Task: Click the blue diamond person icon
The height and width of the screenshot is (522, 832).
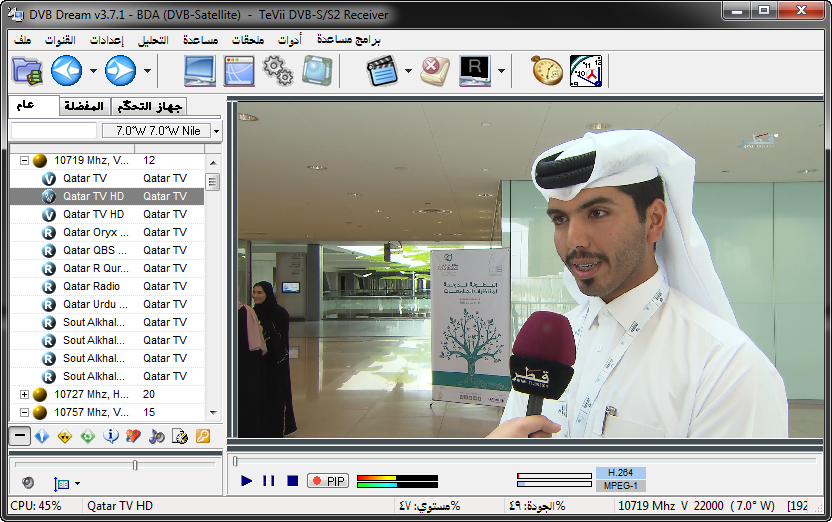Action: point(42,436)
